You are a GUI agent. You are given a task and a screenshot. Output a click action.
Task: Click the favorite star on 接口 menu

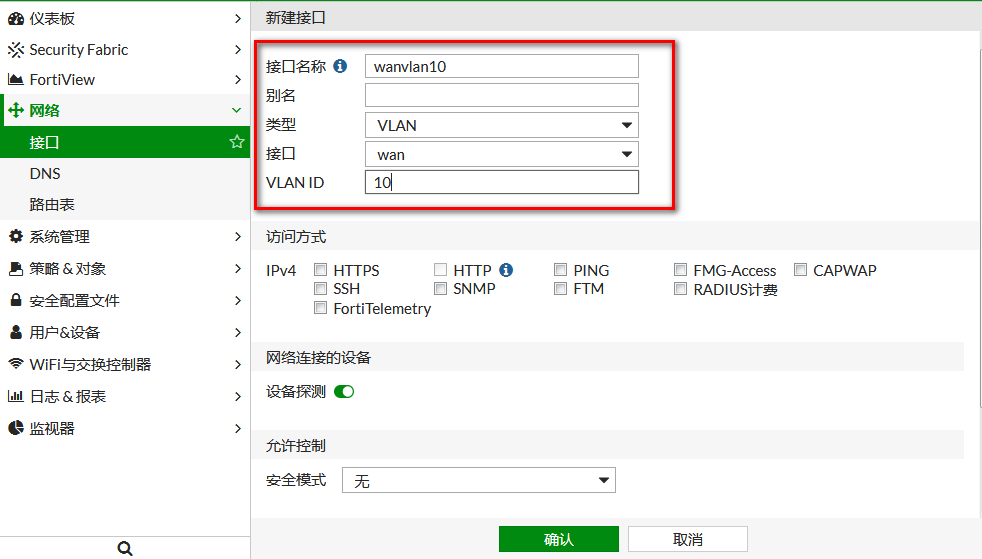(237, 142)
